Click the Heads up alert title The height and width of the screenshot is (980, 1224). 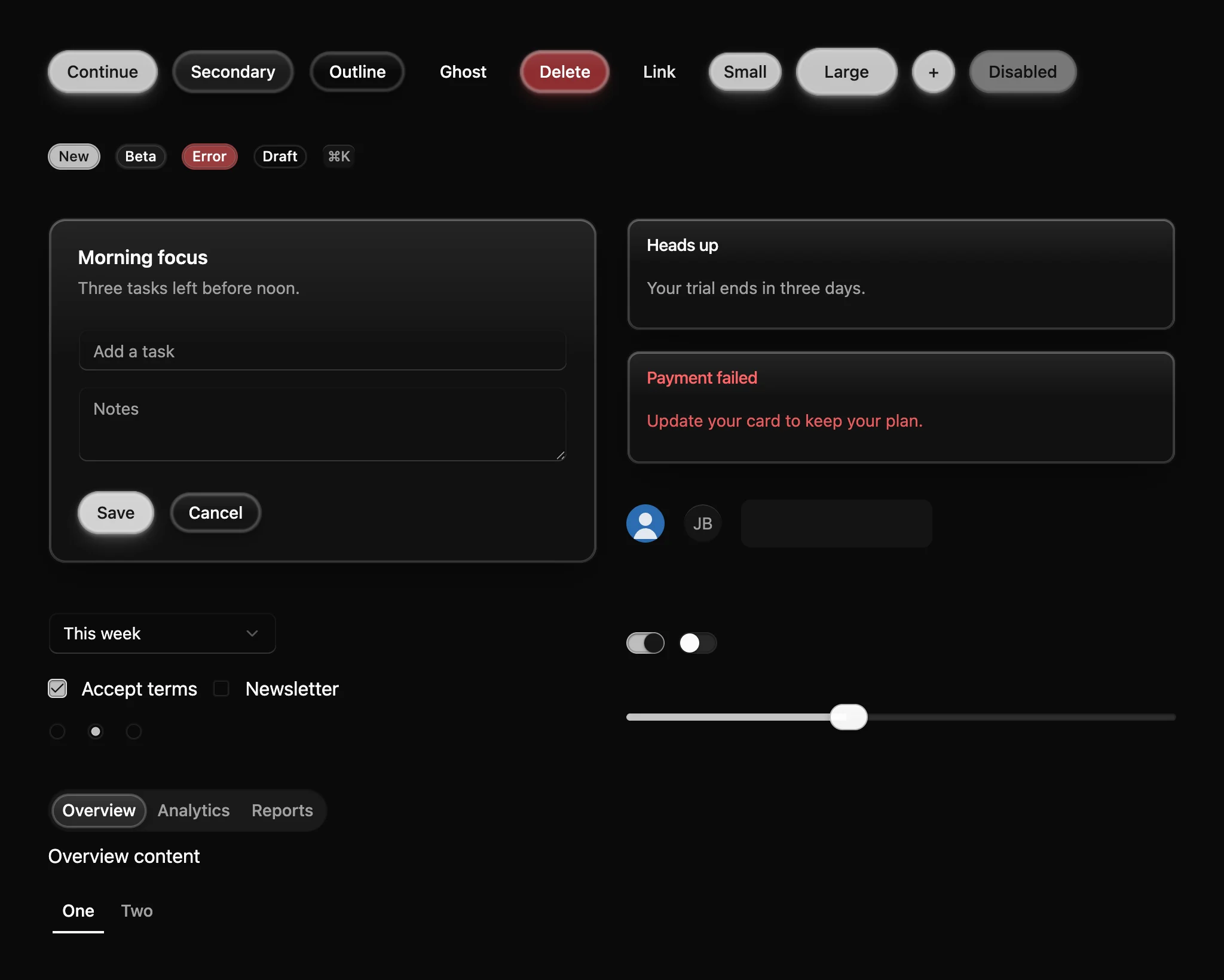coord(683,245)
